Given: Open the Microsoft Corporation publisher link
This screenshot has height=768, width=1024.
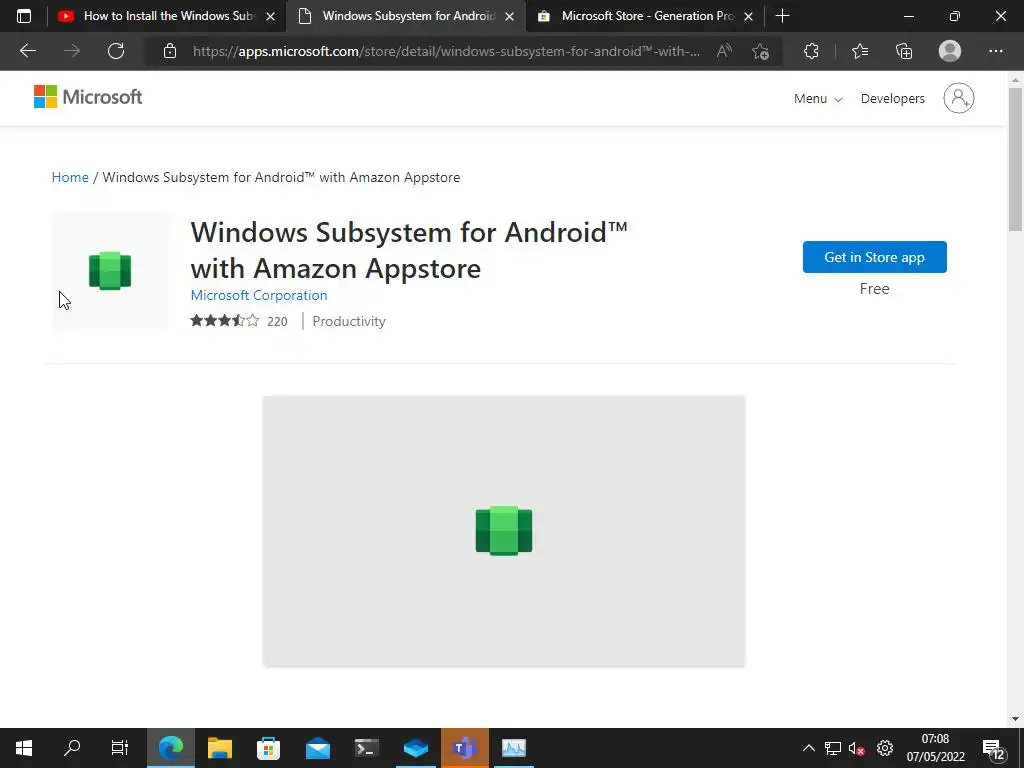Looking at the screenshot, I should coord(259,295).
